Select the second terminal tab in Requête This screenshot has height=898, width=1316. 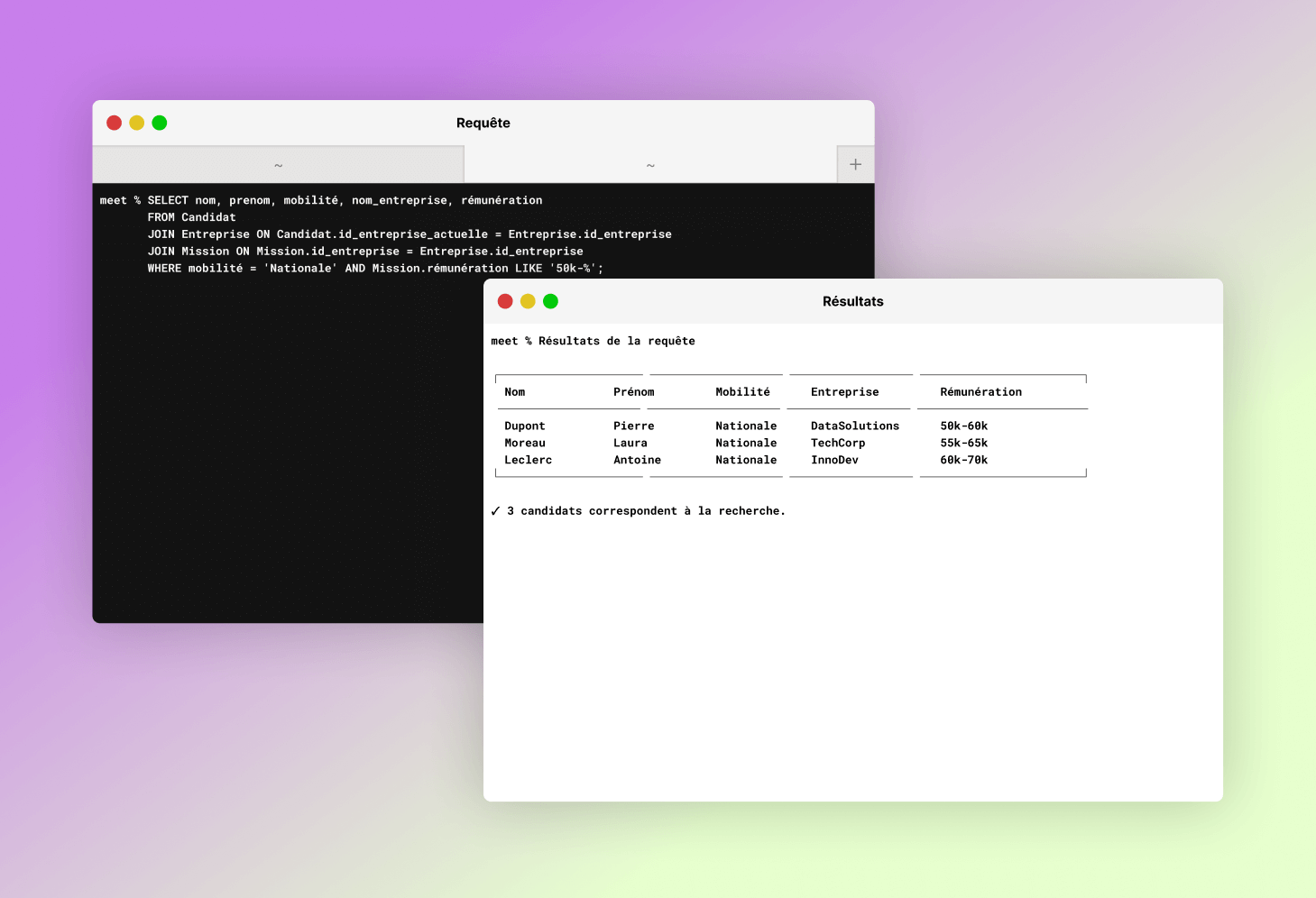pyautogui.click(x=650, y=165)
